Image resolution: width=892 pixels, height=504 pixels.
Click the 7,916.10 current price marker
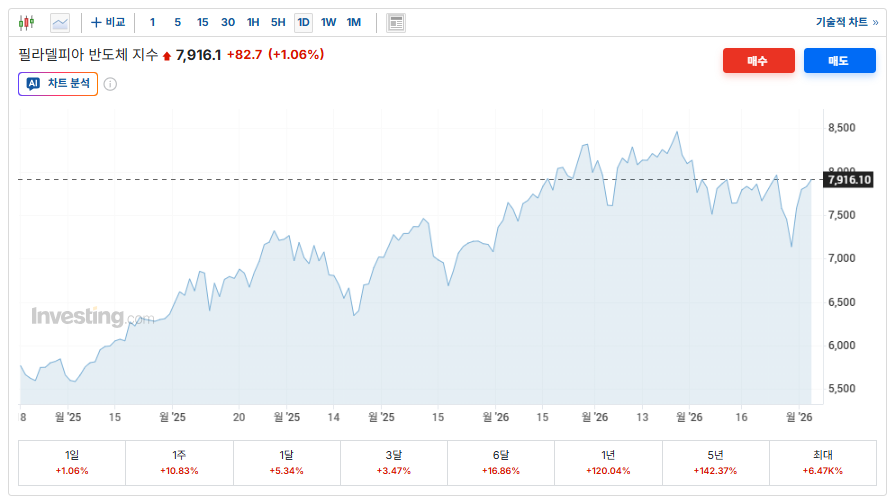click(x=849, y=180)
